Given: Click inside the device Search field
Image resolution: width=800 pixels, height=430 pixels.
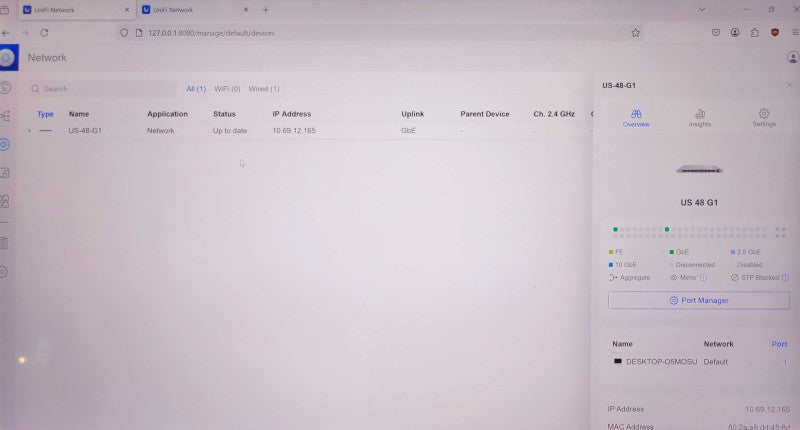Looking at the screenshot, I should coord(102,89).
